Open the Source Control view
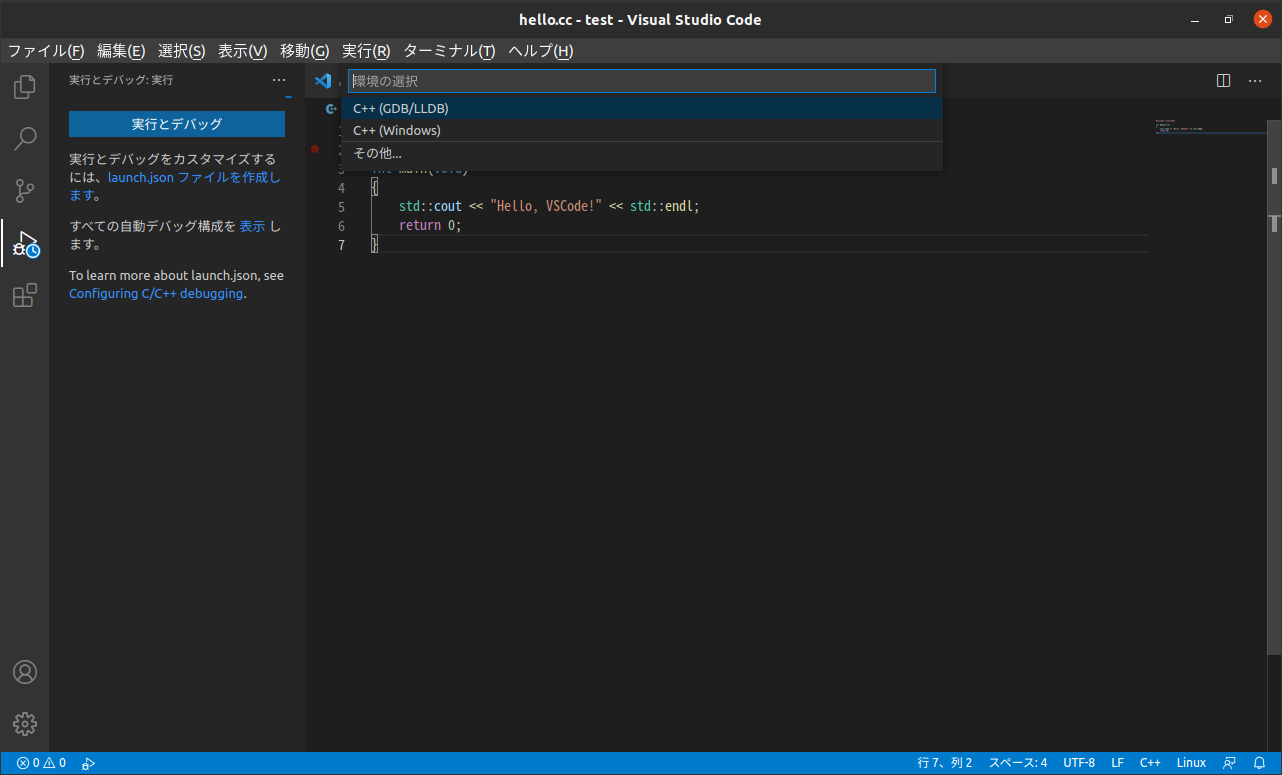Screen dimensions: 1282x775 point(25,190)
